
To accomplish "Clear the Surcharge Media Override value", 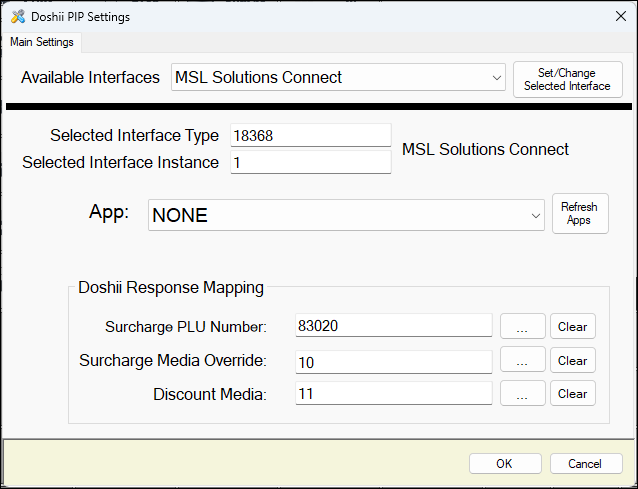I will coord(572,360).
